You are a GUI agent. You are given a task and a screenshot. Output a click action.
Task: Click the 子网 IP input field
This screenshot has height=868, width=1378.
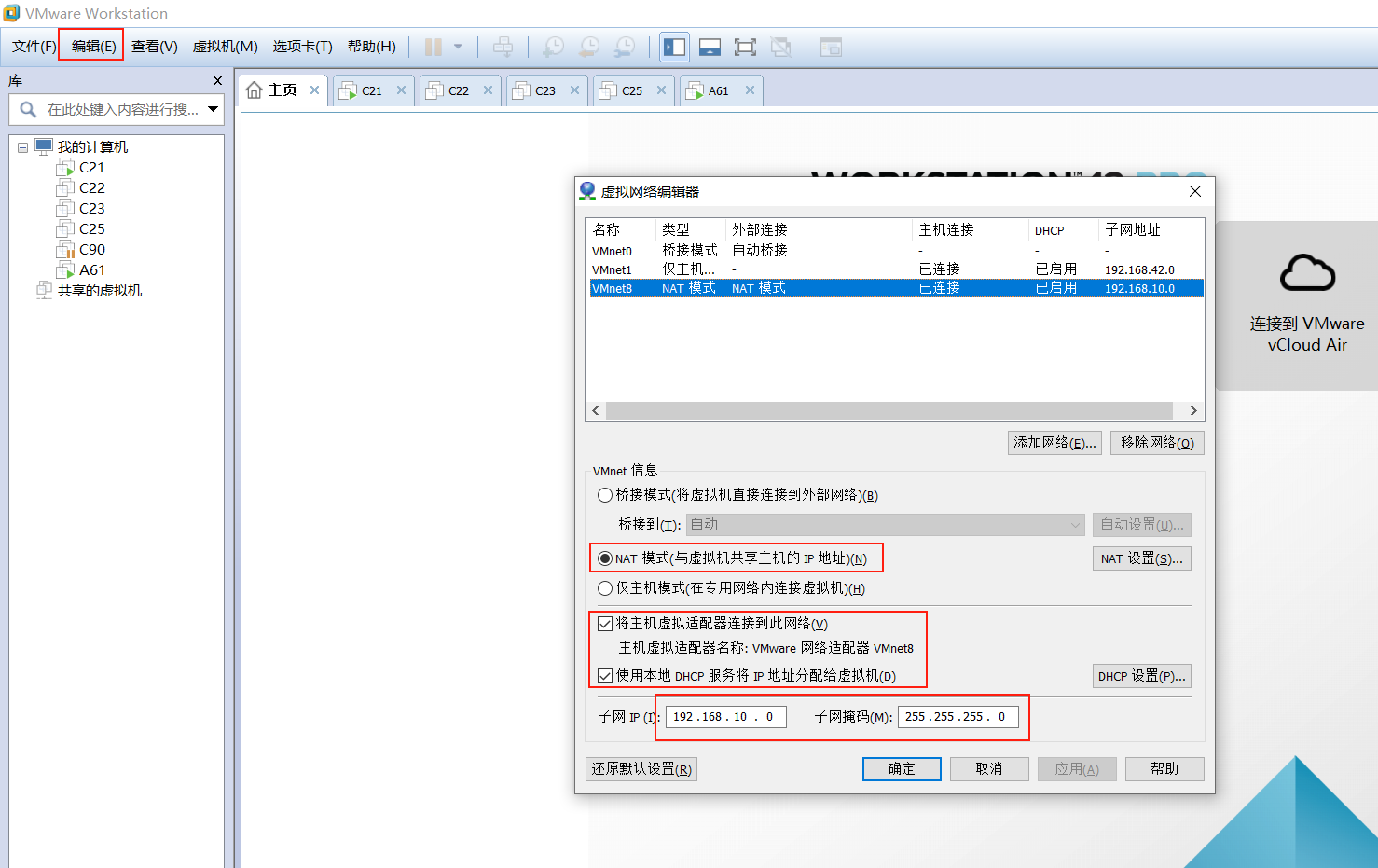pyautogui.click(x=726, y=717)
